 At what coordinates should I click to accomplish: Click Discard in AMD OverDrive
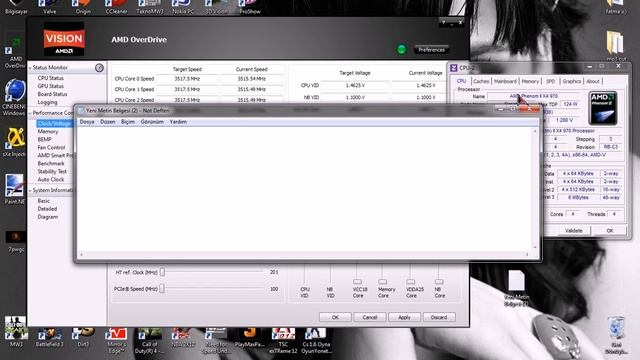click(x=439, y=317)
